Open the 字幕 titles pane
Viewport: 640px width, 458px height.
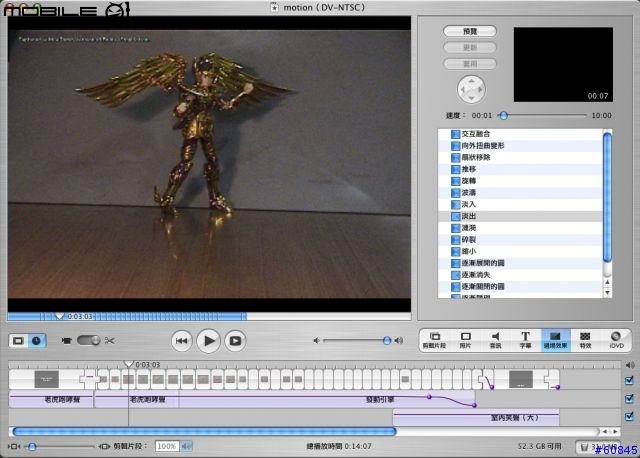(x=525, y=340)
